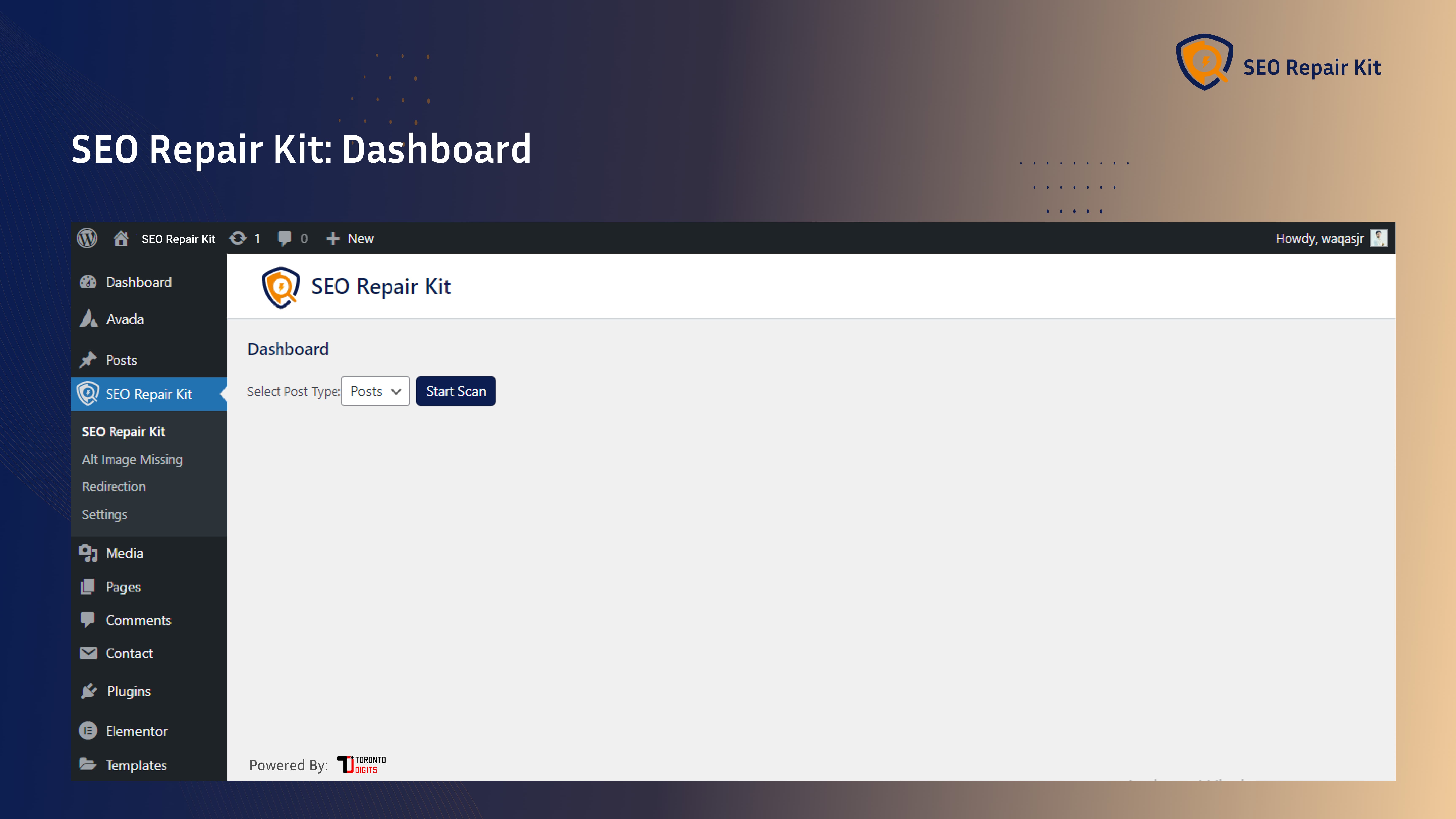Click the Media icon in sidebar
Image resolution: width=1456 pixels, height=819 pixels.
(x=88, y=553)
